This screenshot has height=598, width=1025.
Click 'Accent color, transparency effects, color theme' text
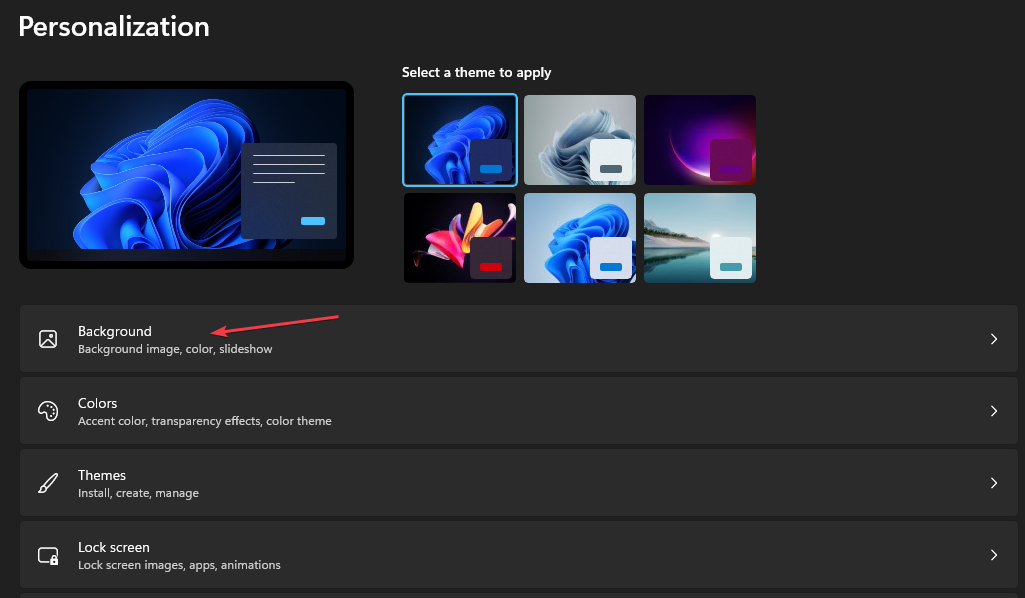point(205,421)
